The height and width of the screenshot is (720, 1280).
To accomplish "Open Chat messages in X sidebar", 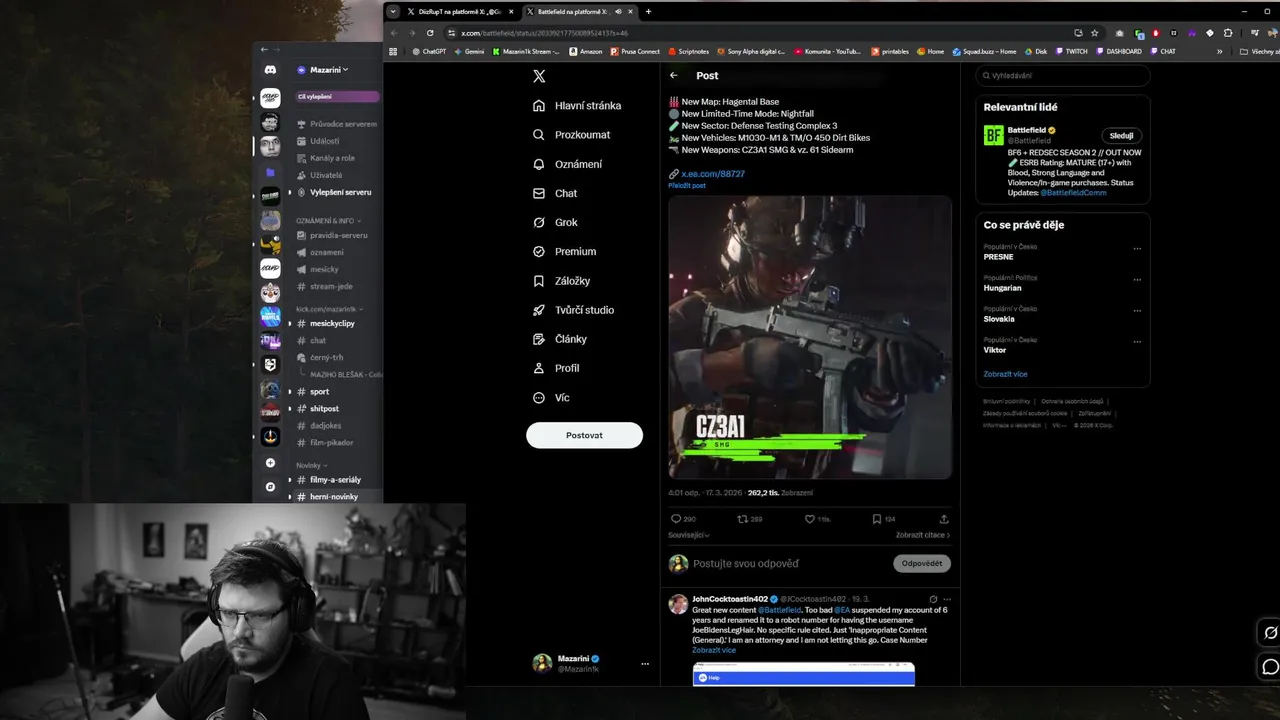I will click(555, 193).
